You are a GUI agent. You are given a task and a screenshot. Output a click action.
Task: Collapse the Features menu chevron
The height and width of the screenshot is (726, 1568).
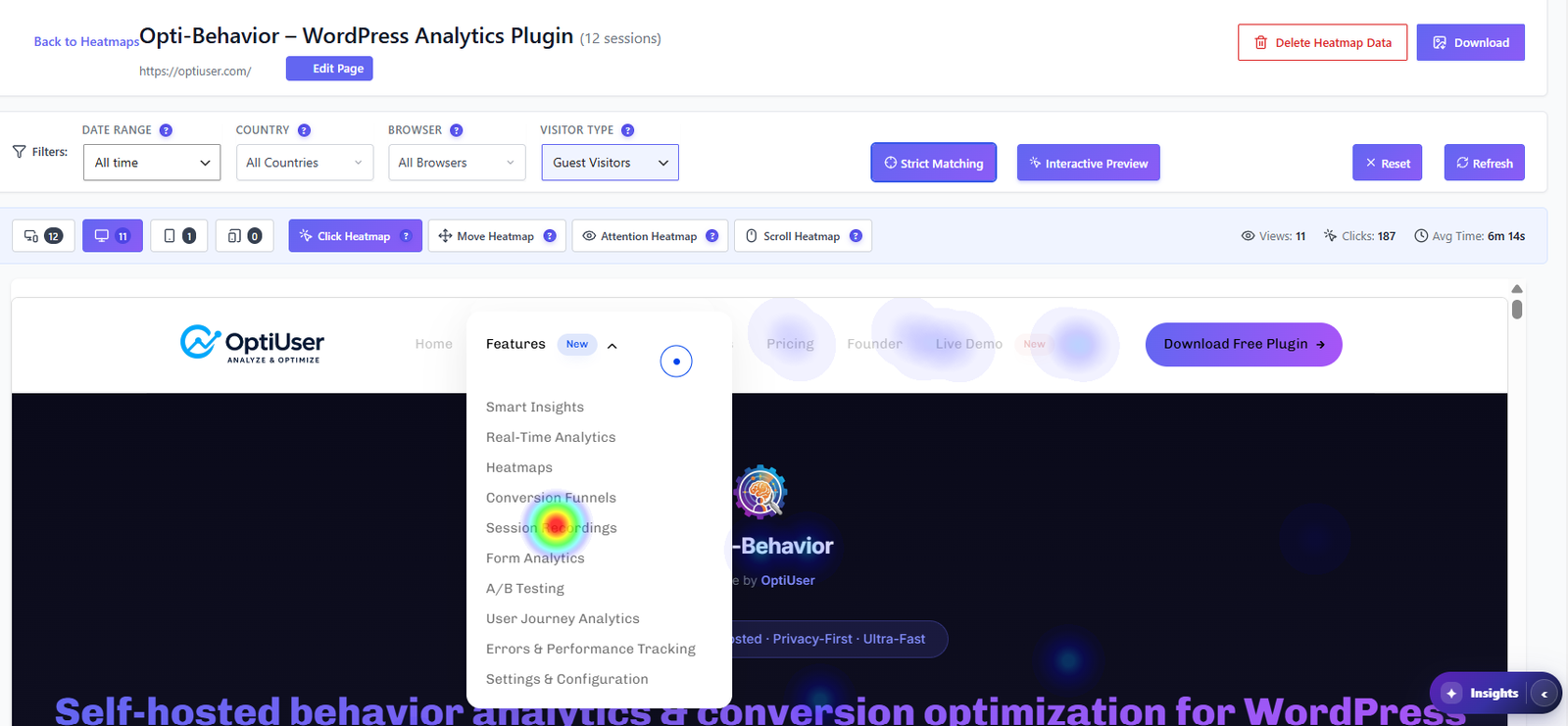(x=612, y=346)
